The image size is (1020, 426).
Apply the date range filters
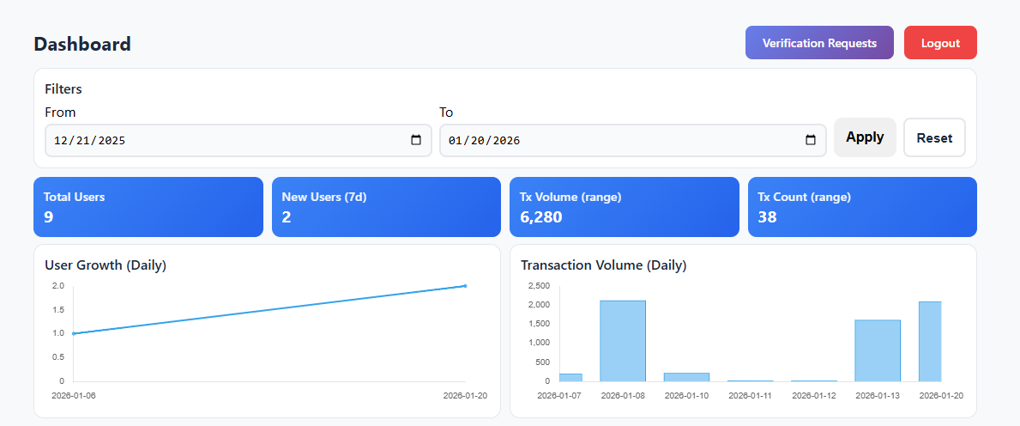pyautogui.click(x=865, y=137)
